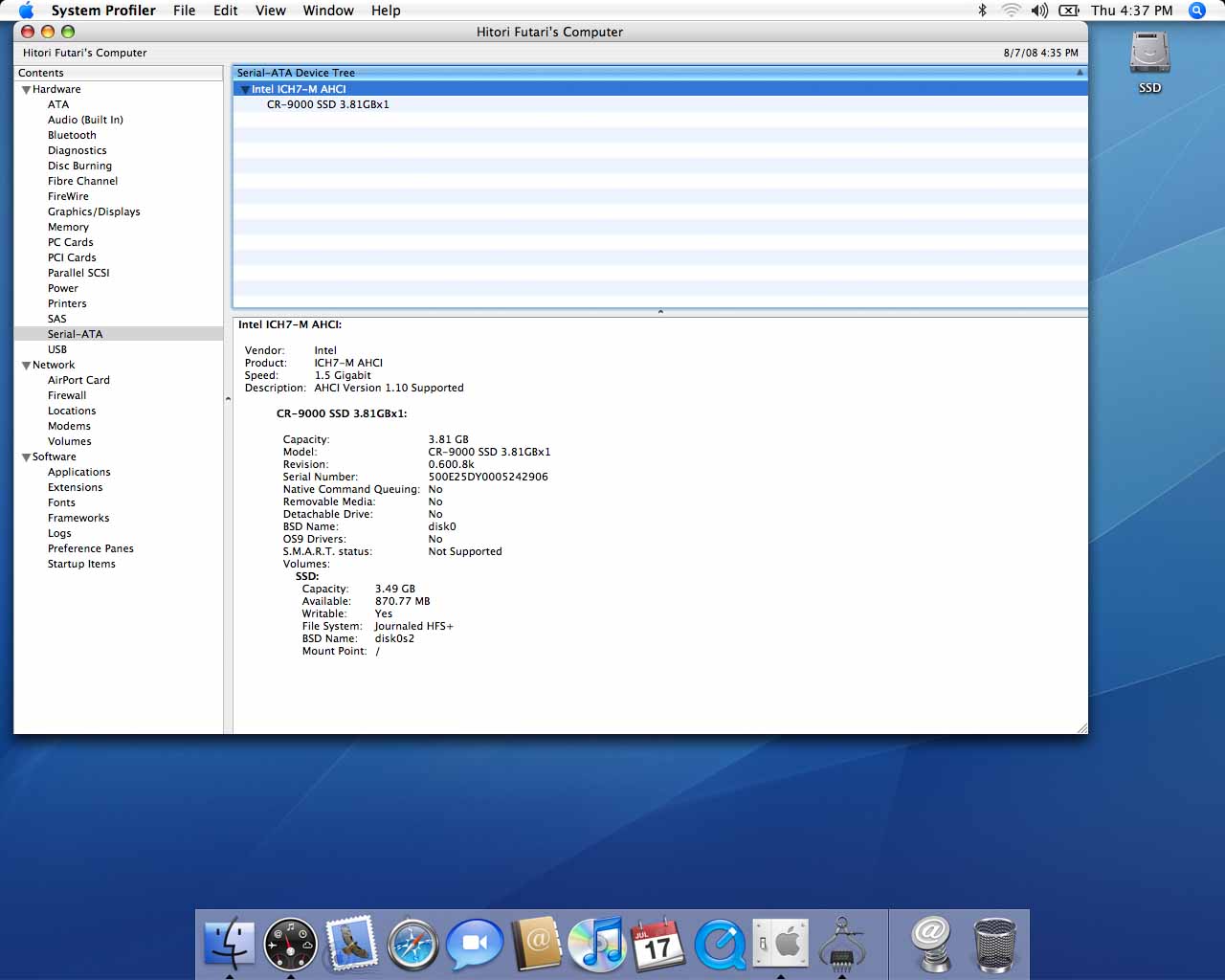
Task: Open Spotlight search
Action: pos(1196,11)
